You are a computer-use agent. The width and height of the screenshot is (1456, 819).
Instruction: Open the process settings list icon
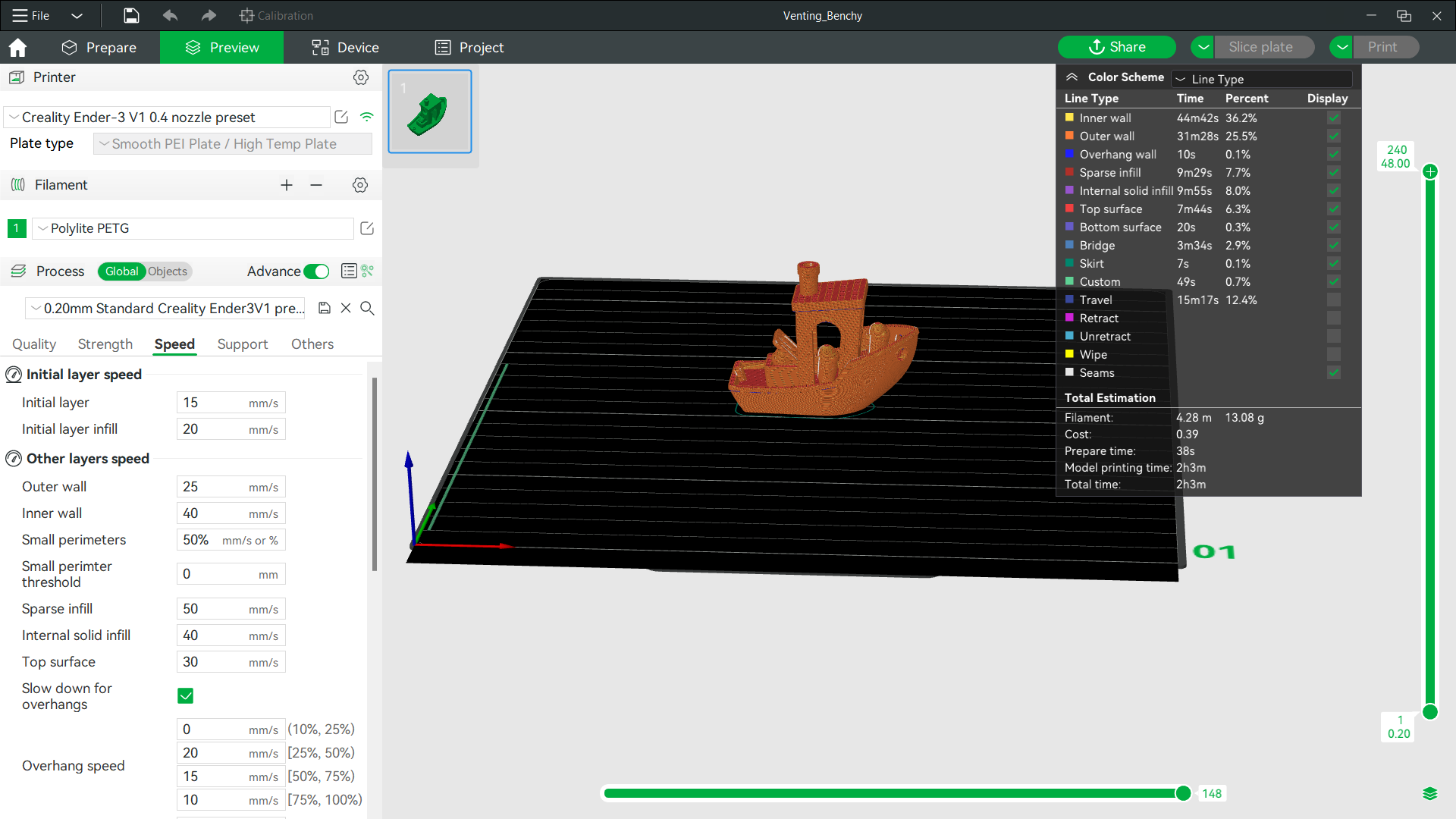(349, 271)
